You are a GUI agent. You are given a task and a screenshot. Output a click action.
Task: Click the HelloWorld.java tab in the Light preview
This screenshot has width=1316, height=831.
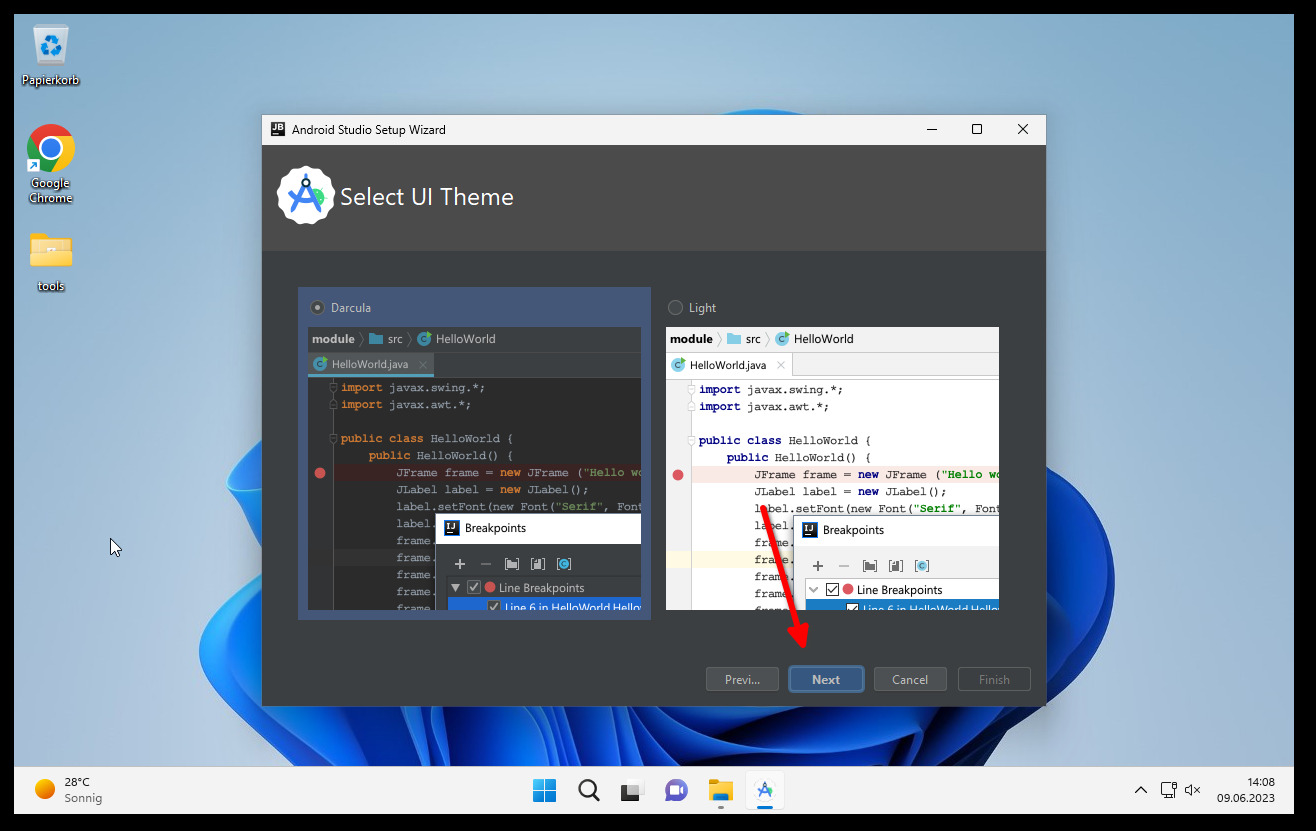pos(729,365)
